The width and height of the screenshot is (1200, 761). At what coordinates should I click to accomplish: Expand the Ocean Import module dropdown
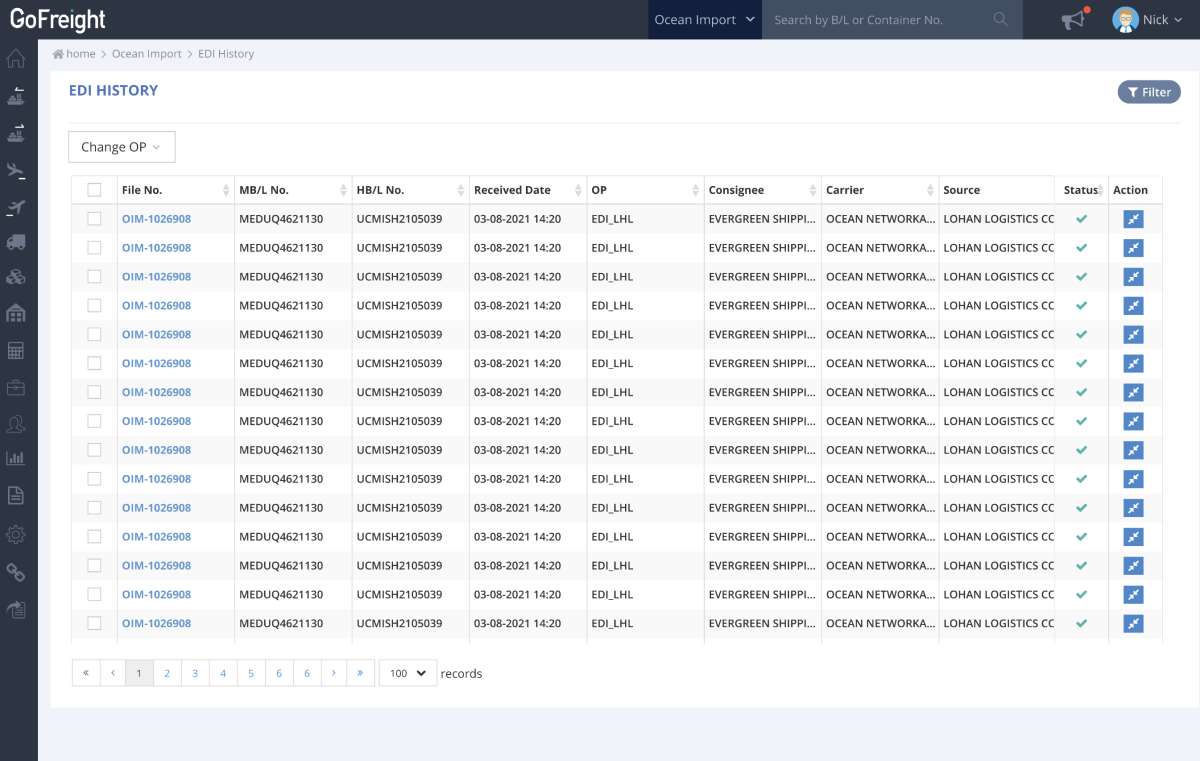[x=704, y=20]
